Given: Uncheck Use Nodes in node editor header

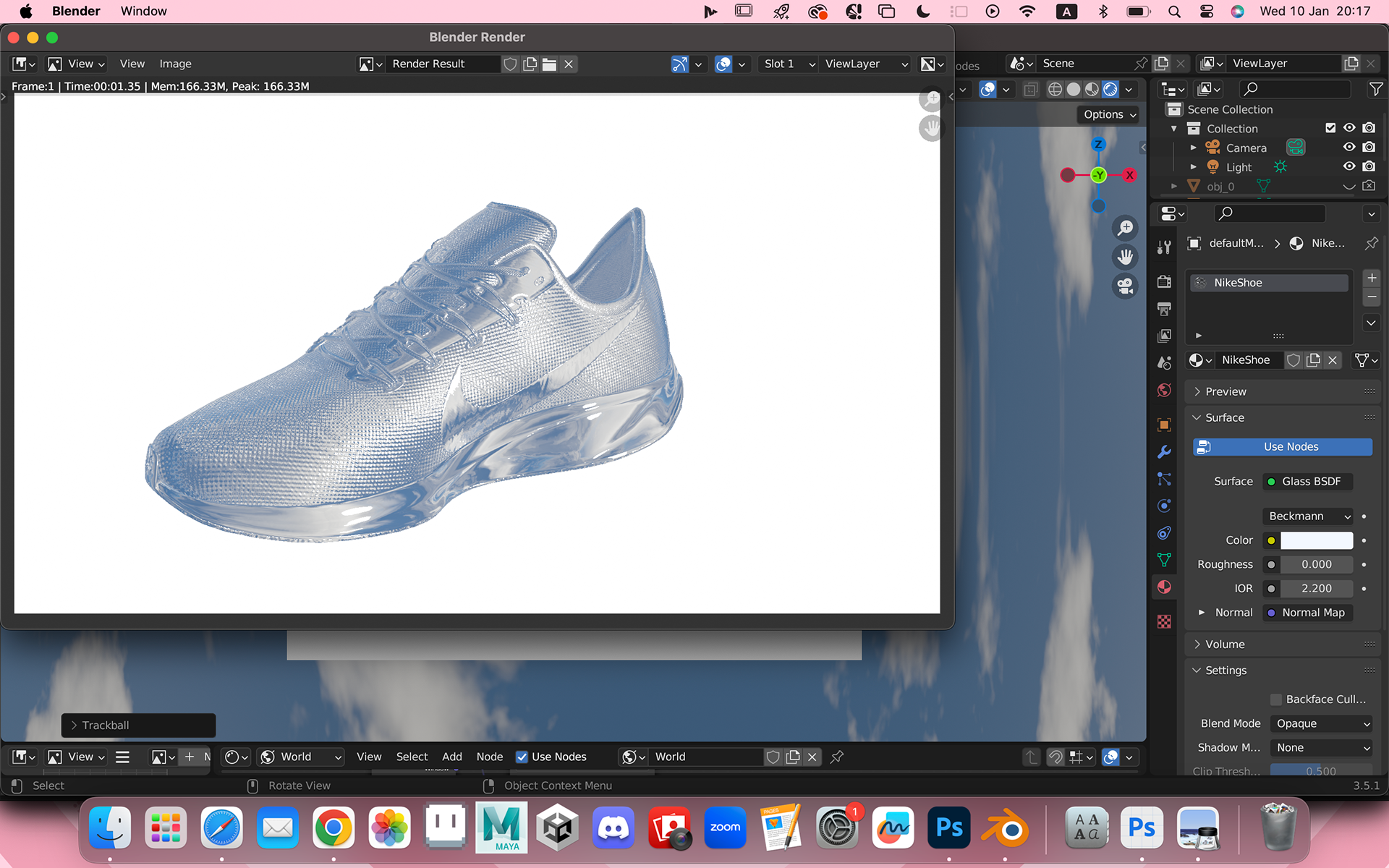Looking at the screenshot, I should 522,757.
